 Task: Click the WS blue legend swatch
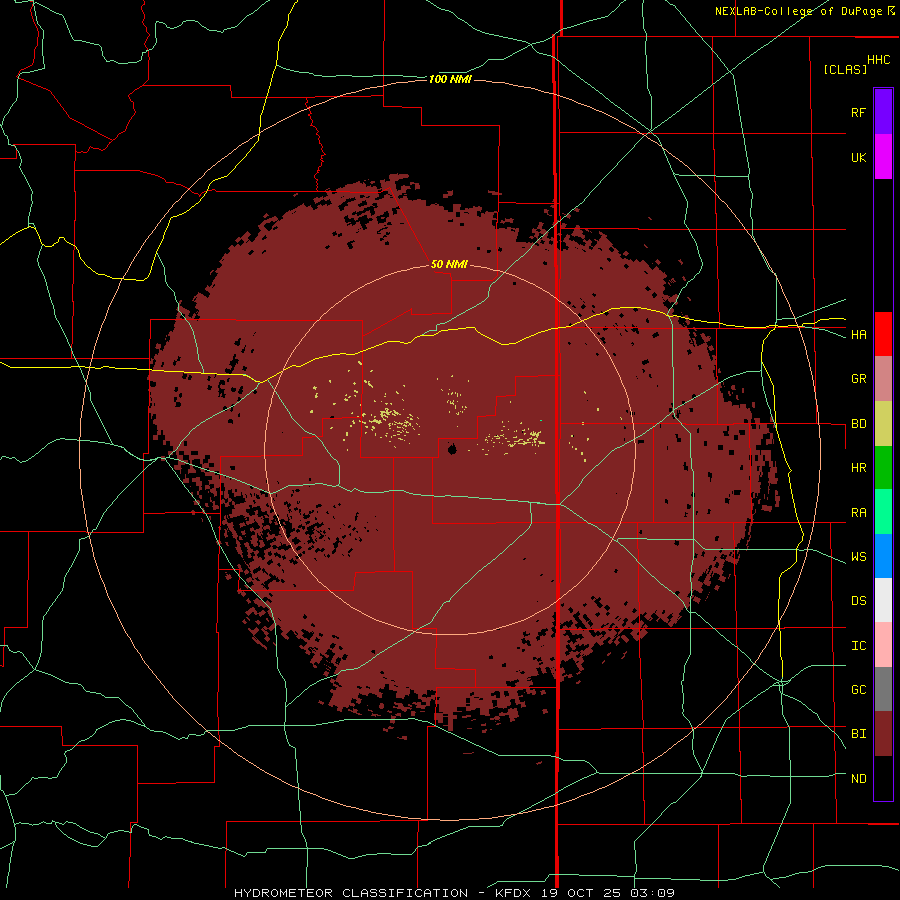point(883,556)
